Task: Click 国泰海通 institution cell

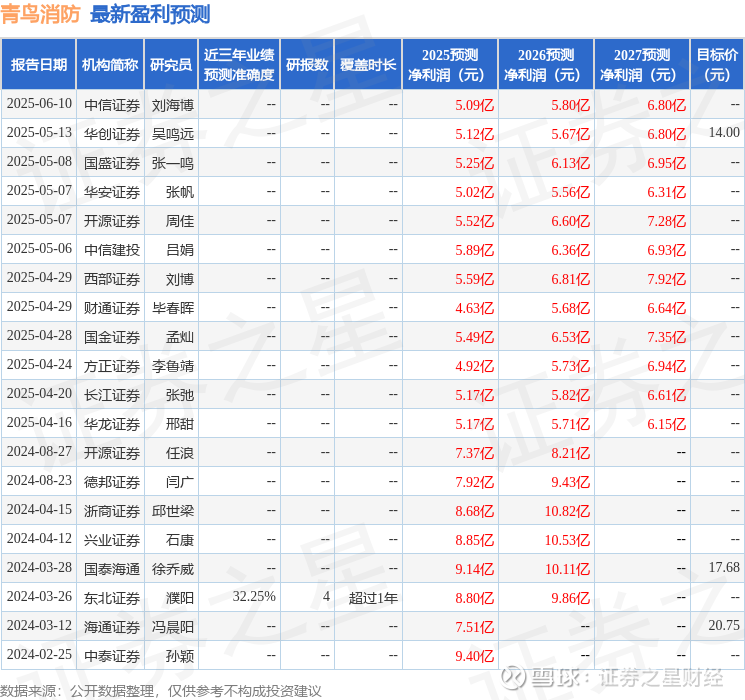Action: point(112,569)
